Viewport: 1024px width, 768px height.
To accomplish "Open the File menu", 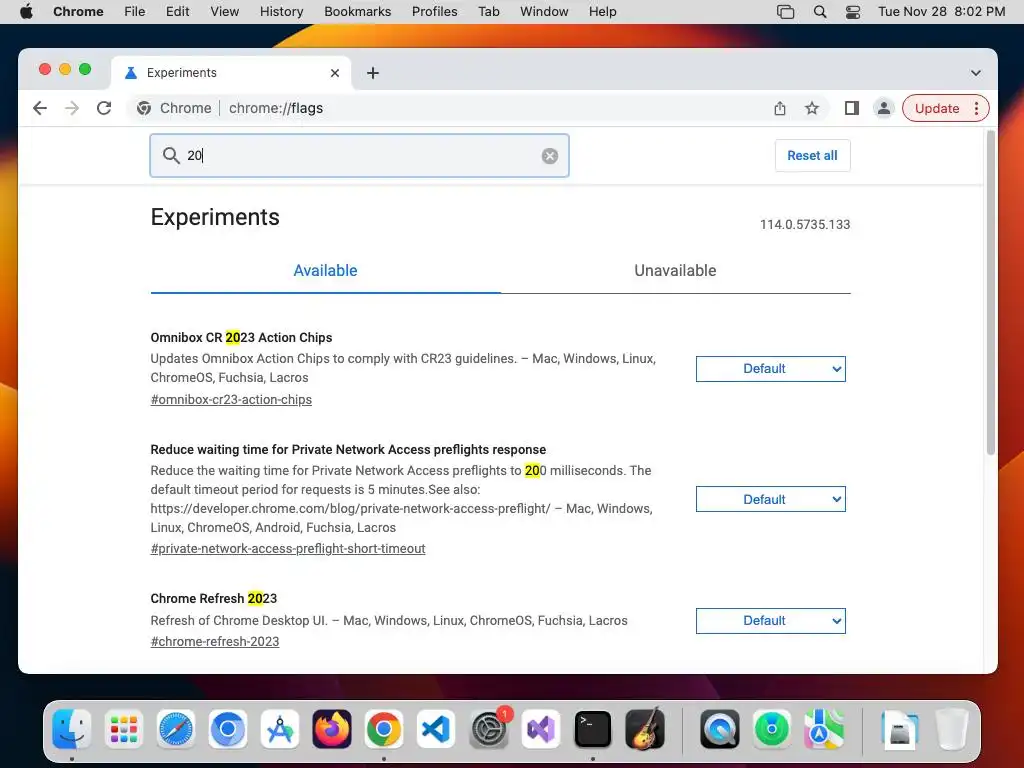I will click(135, 12).
